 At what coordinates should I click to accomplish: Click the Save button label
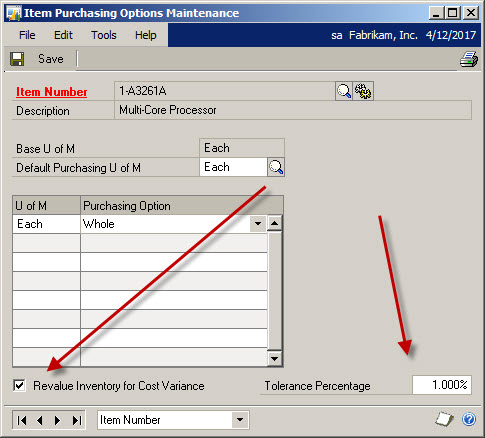(51, 59)
